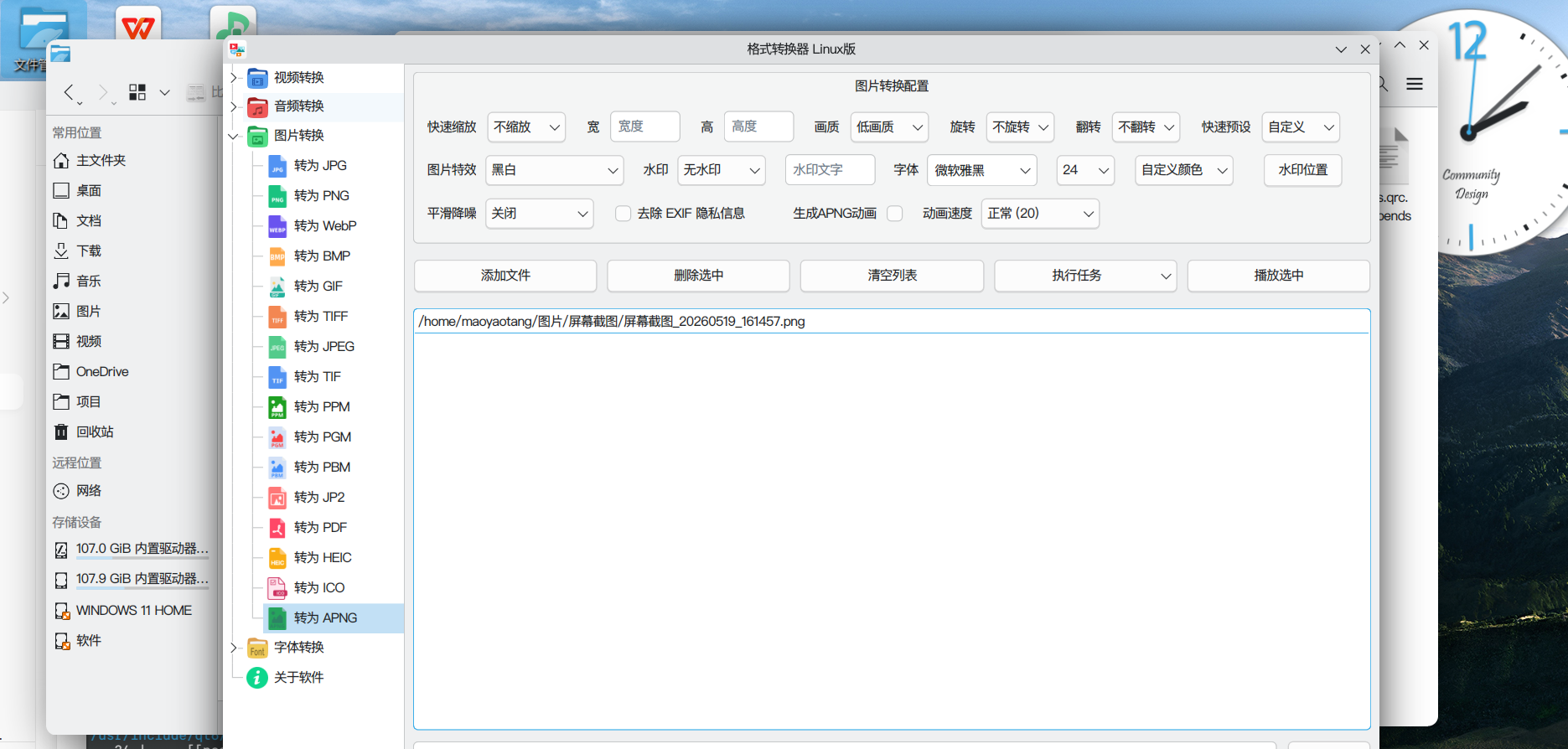This screenshot has height=749, width=1568.
Task: Open 快速缩放 dropdown showing 不缩放
Action: 525,127
